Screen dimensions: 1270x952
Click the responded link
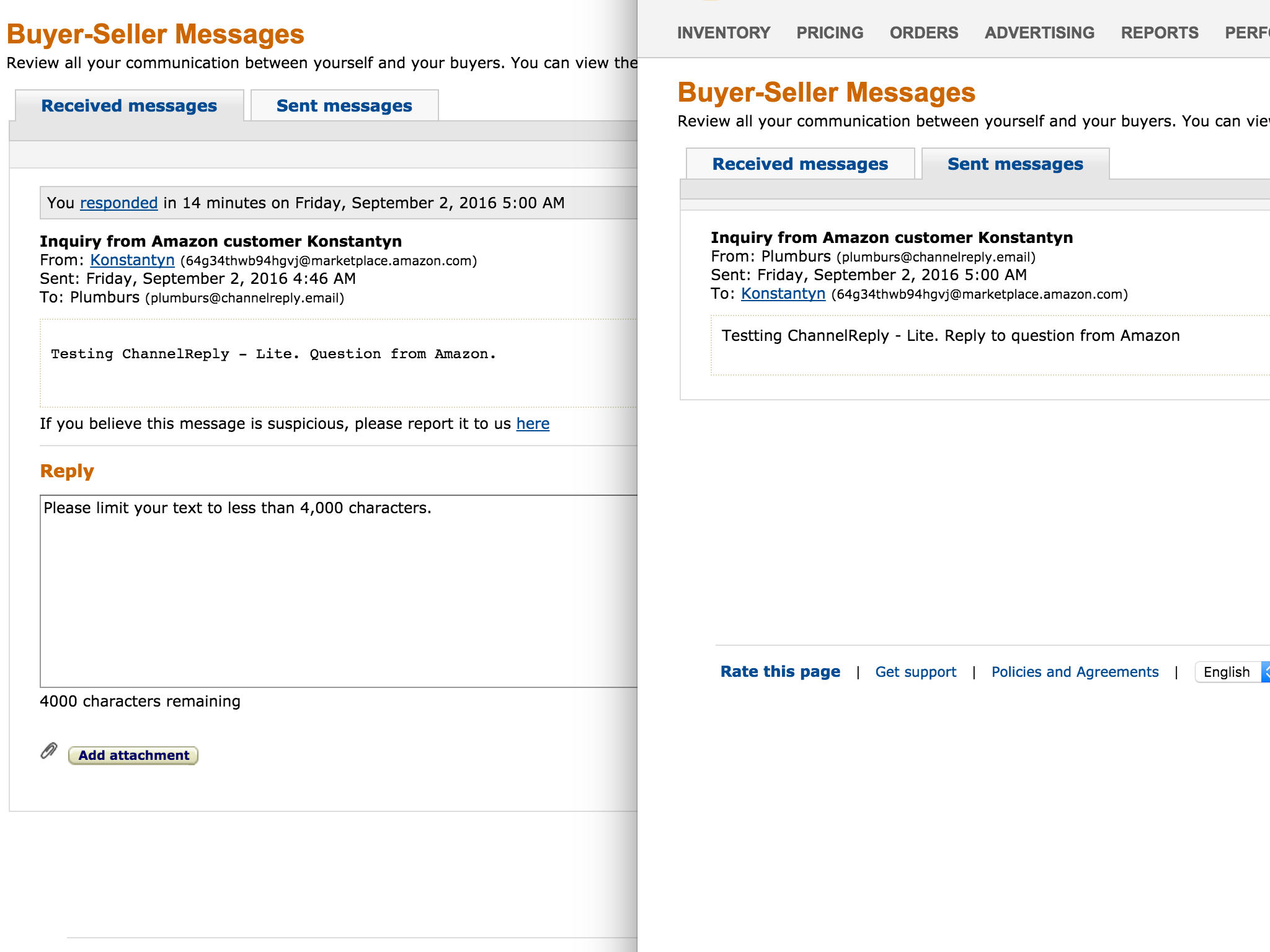[118, 203]
